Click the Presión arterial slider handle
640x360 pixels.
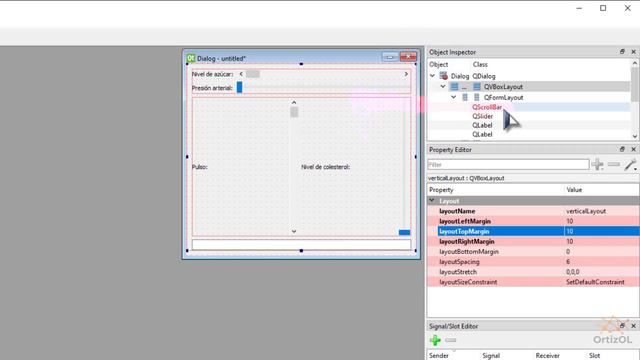[240, 87]
